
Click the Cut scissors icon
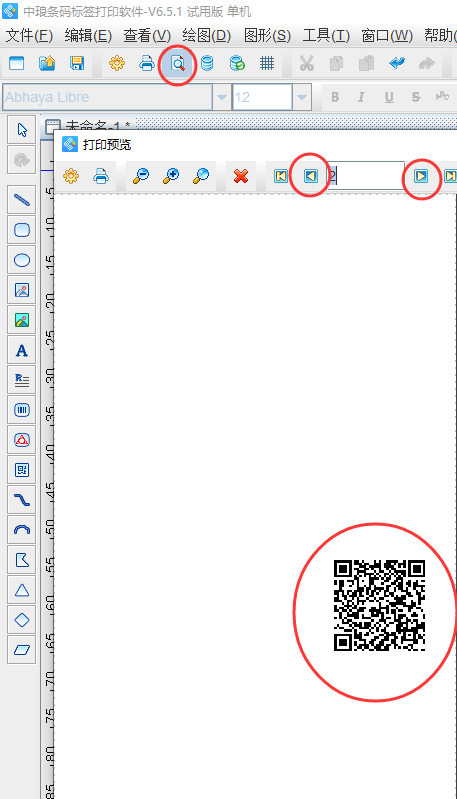(x=306, y=64)
